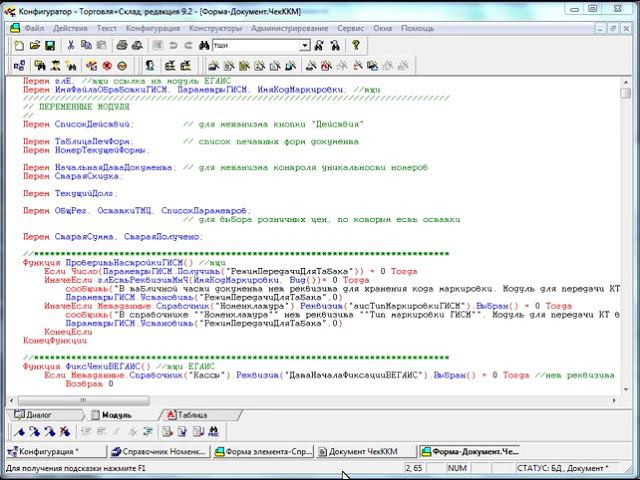640x480 pixels.
Task: Click in the search text combo box
Action: click(255, 46)
